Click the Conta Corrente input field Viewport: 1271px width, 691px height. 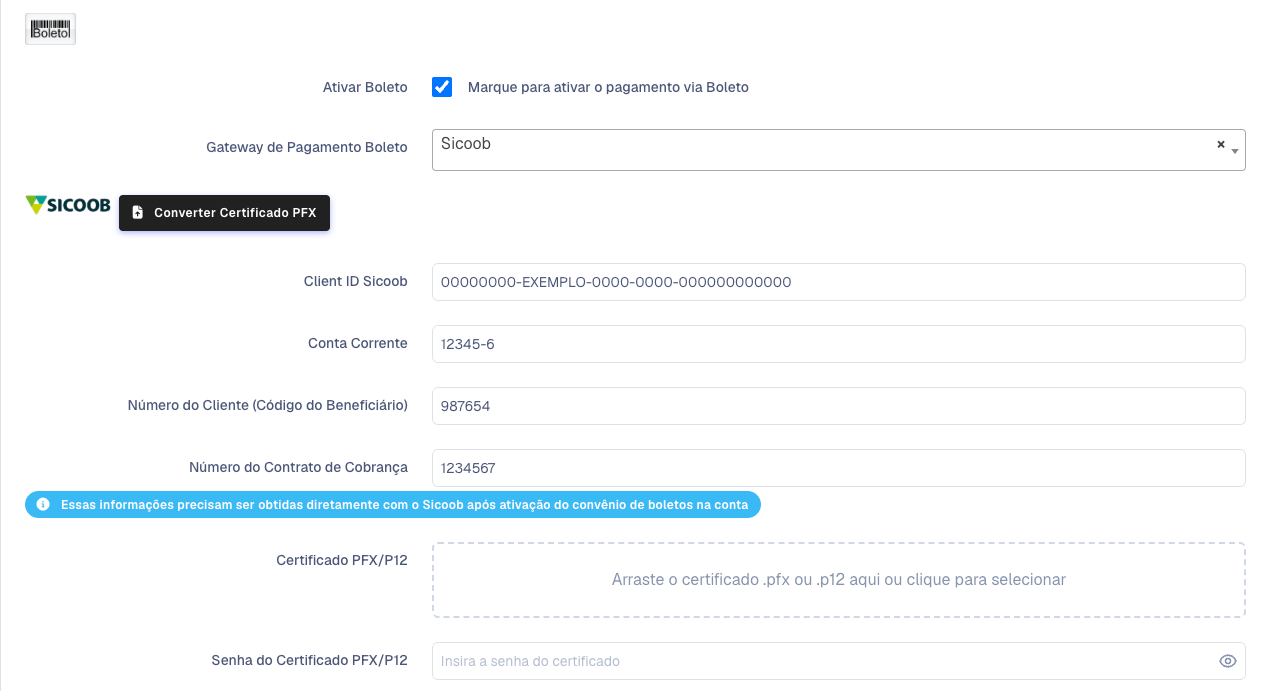pos(838,344)
